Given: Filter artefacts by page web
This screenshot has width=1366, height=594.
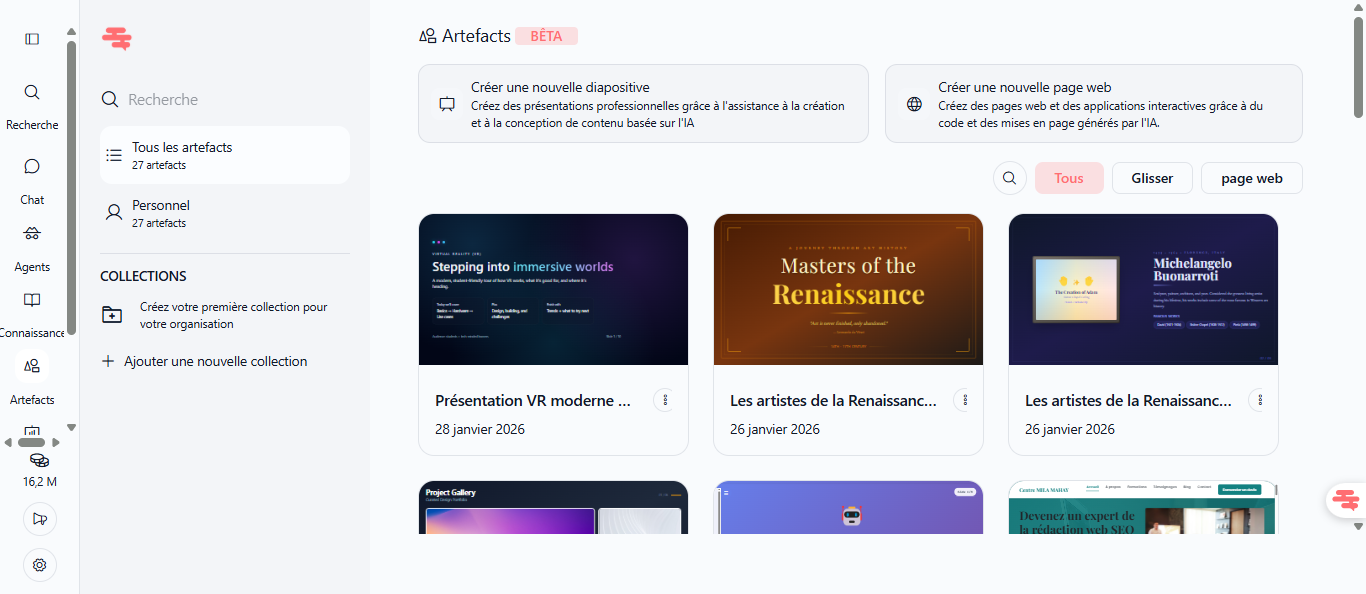Looking at the screenshot, I should 1251,178.
